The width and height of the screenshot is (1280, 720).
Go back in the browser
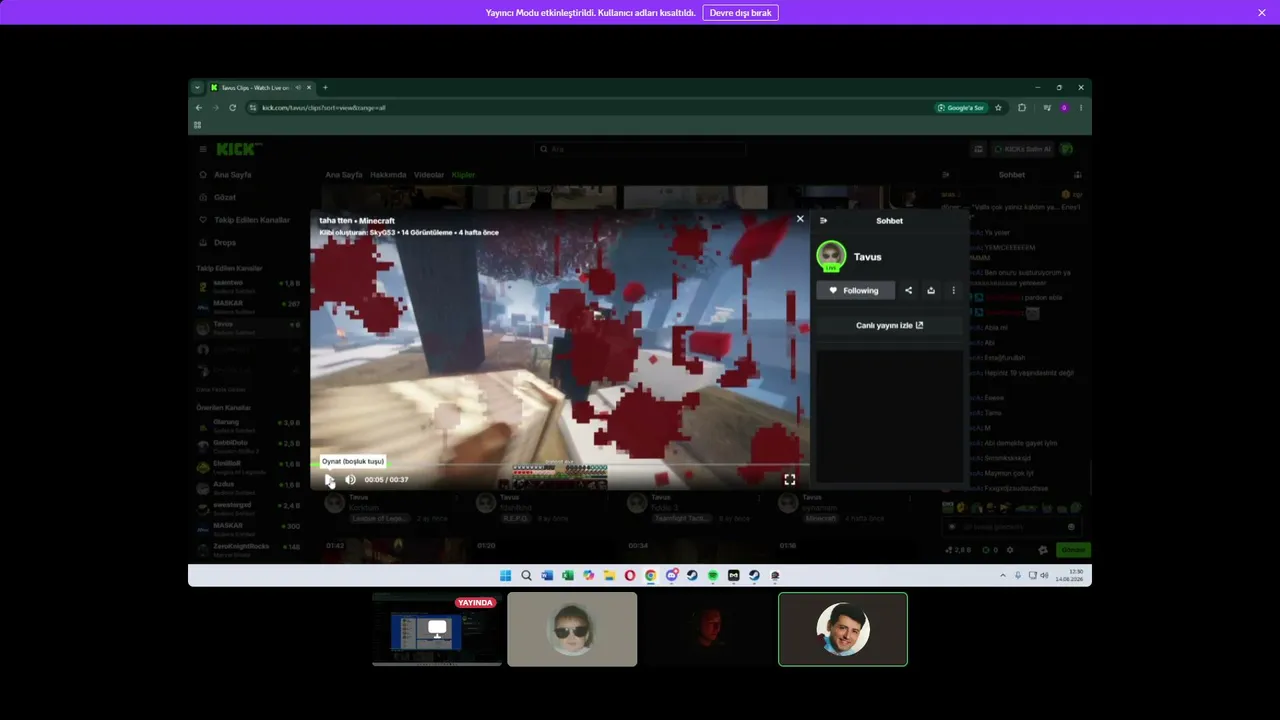point(199,108)
